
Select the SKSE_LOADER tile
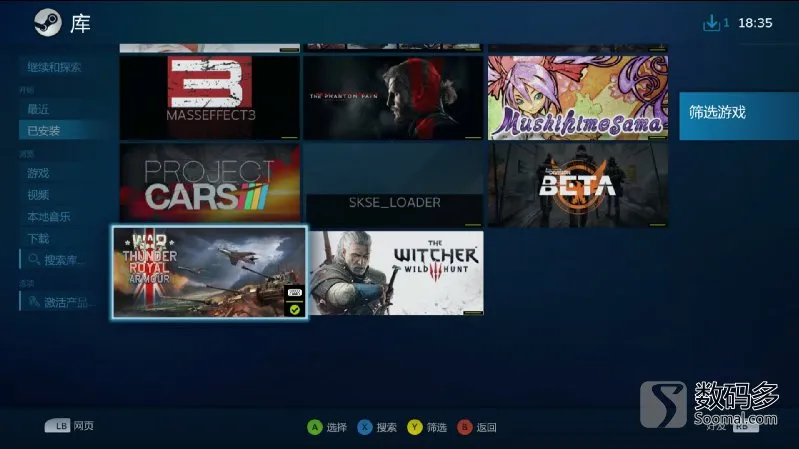tap(393, 185)
